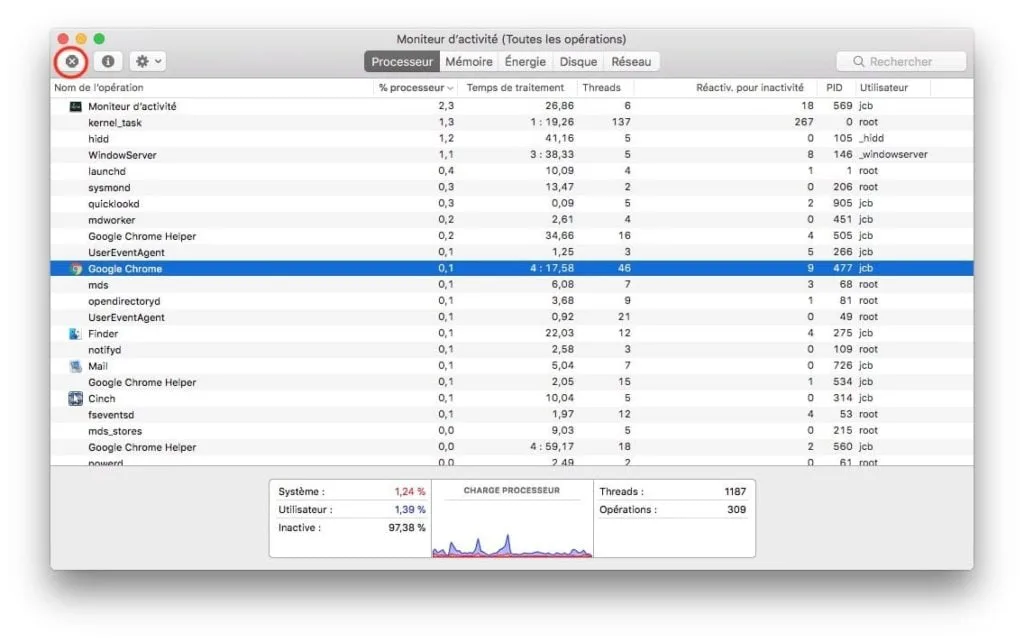This screenshot has height=642, width=1024.
Task: Switch to the Énergie tab
Action: [x=525, y=61]
